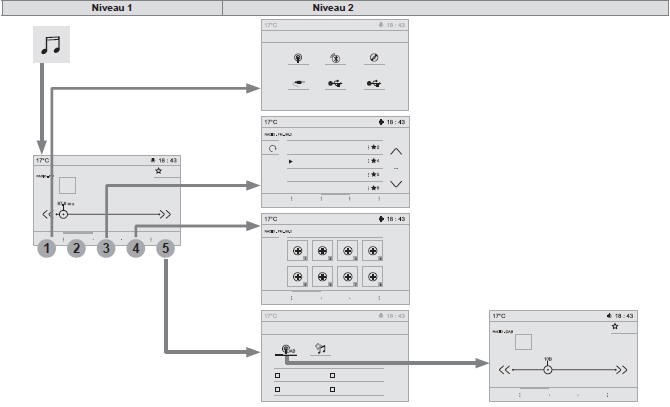The width and height of the screenshot is (670, 407).
Task: Click the down chevron in station list
Action: (396, 184)
